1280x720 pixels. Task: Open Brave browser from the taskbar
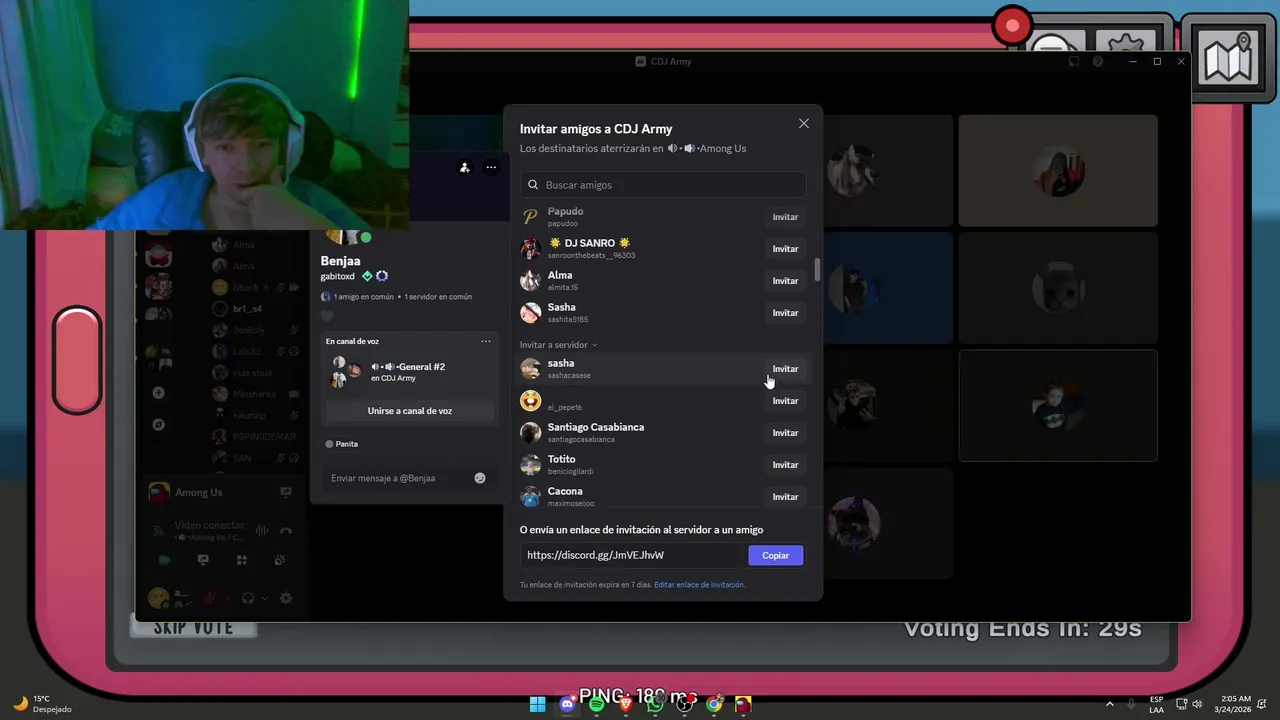(x=626, y=704)
